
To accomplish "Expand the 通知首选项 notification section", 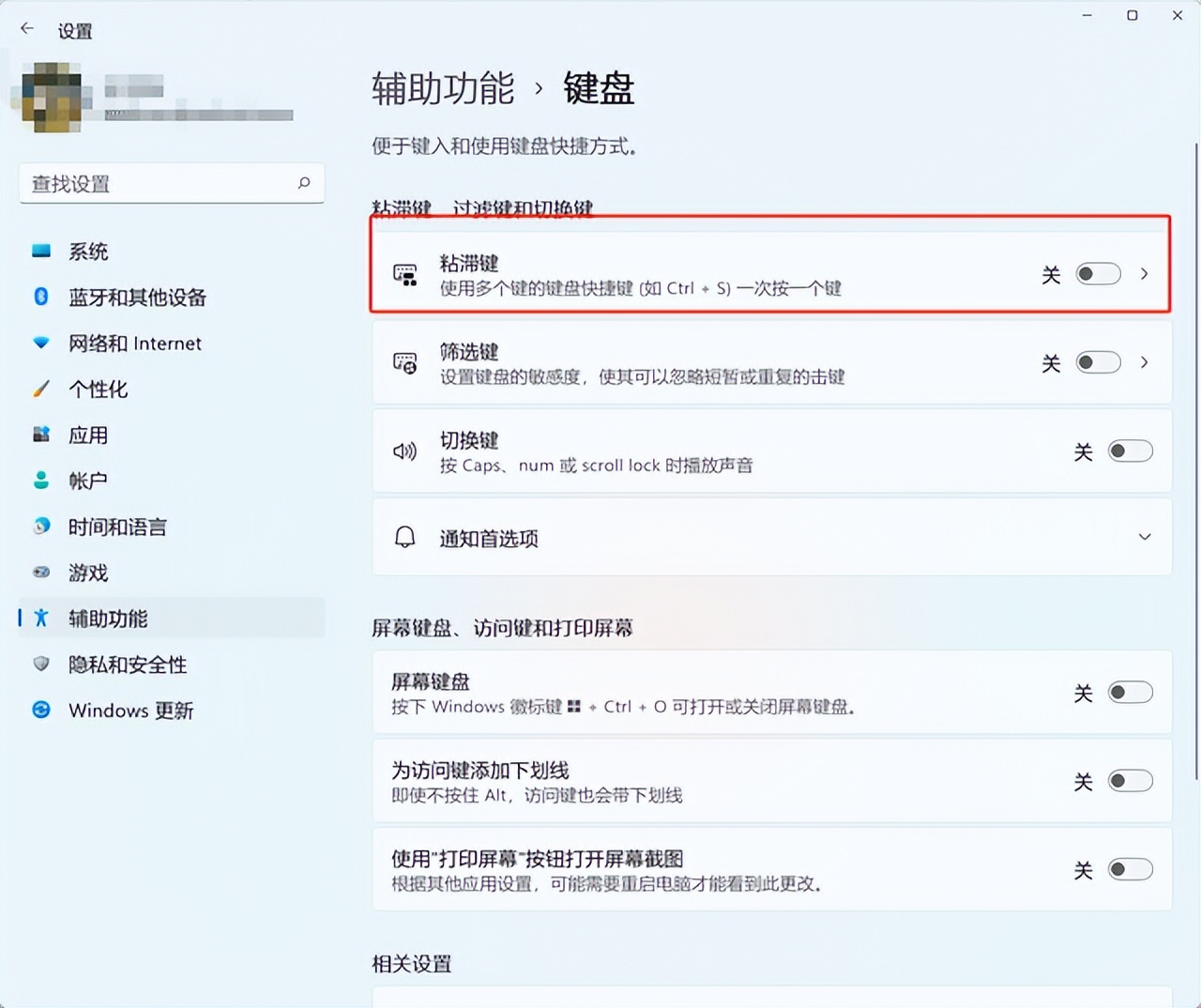I will [x=1145, y=537].
